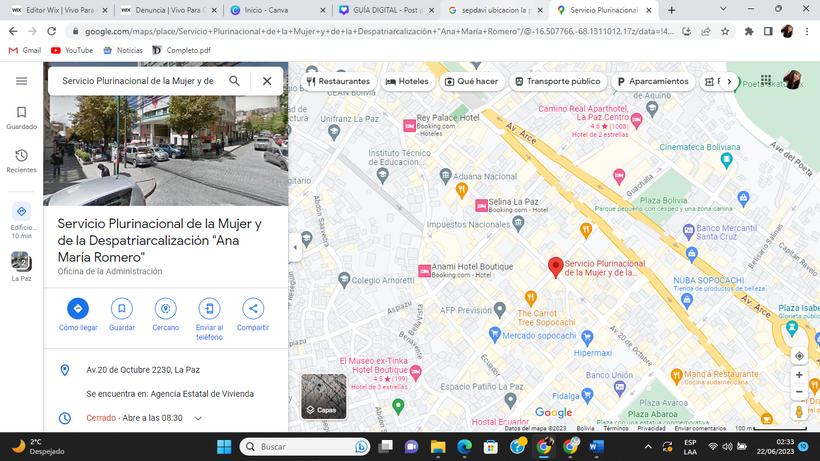Click the Cercano nearby button
The width and height of the screenshot is (820, 461).
coord(165,315)
